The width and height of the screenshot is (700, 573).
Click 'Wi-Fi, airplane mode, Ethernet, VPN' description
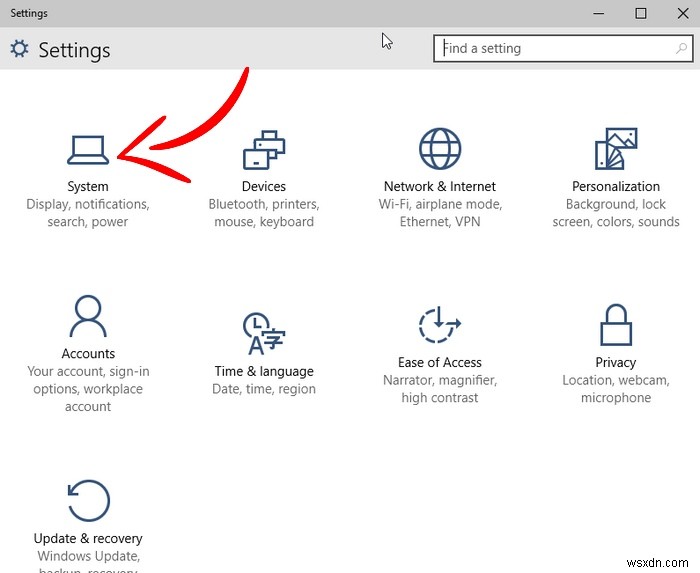coord(440,213)
